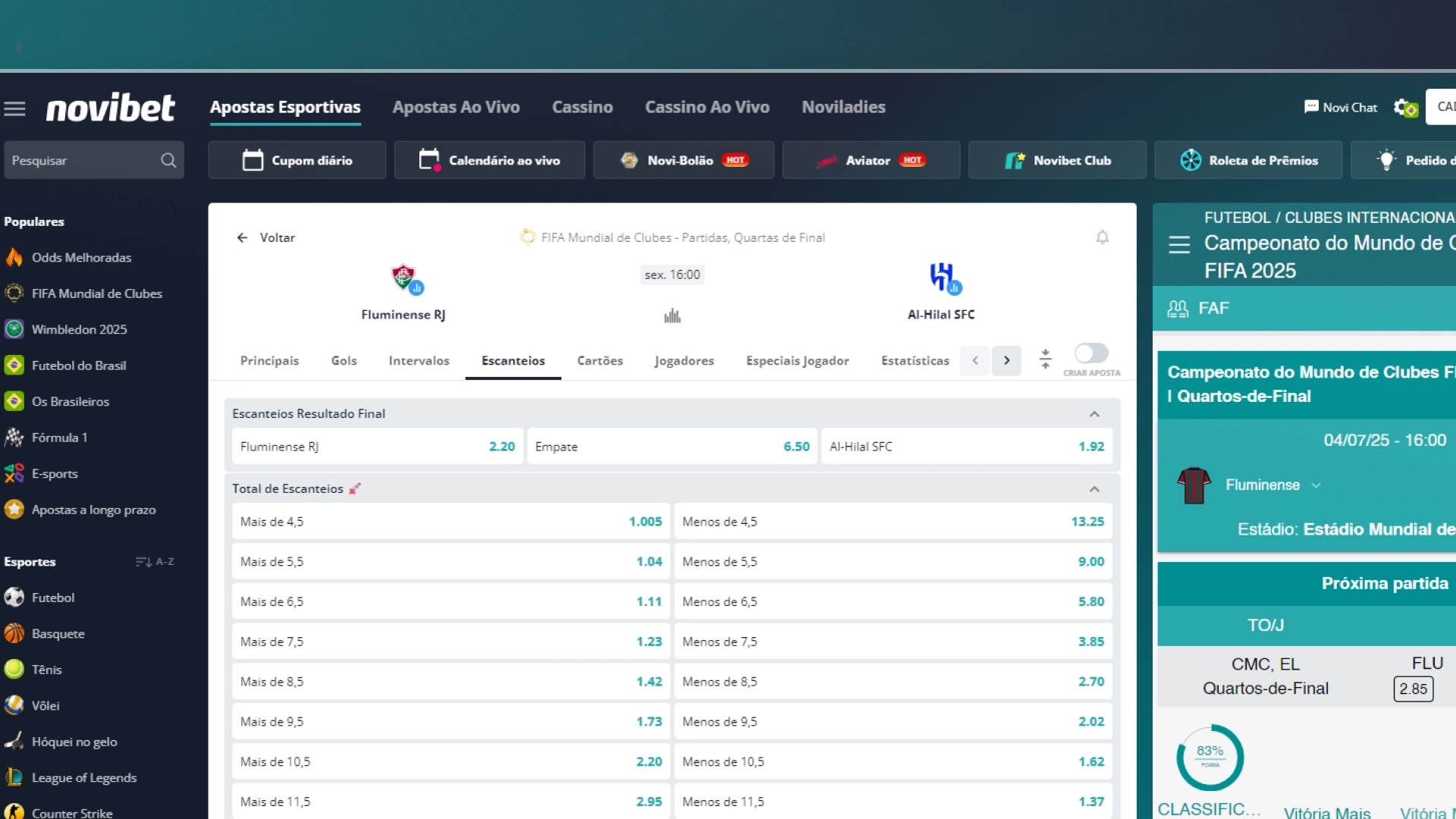
Task: Open the match statistics bars icon
Action: tap(672, 315)
